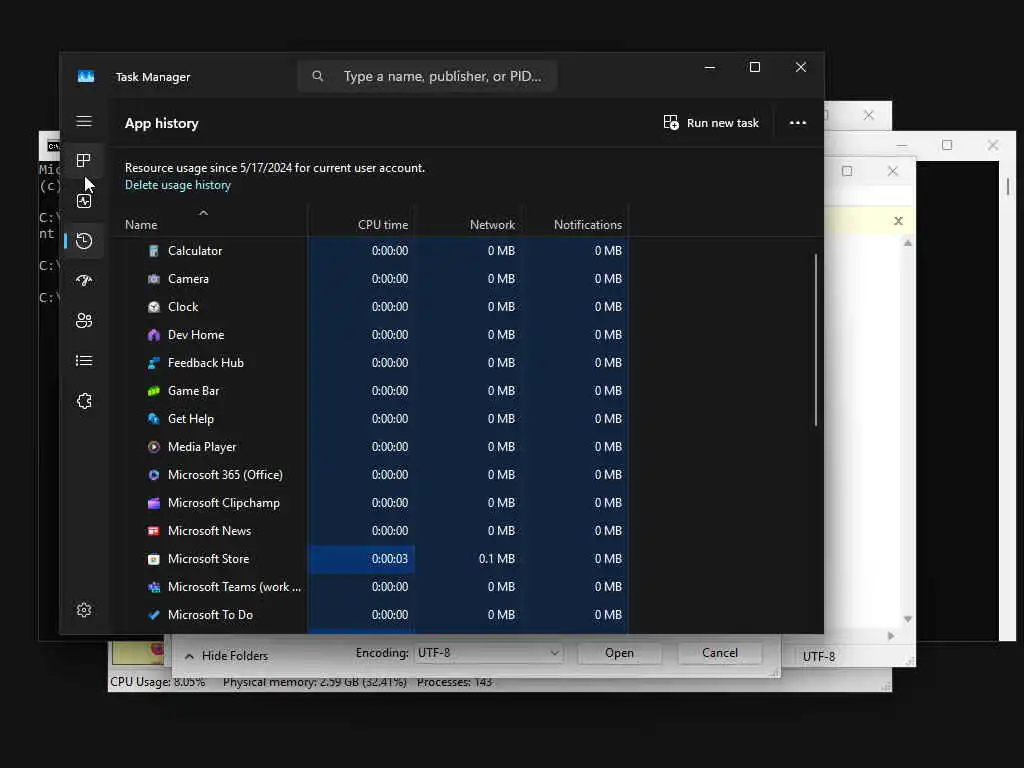Select the Microsoft Teams (work ... row name
Viewport: 1024px width, 768px height.
[x=234, y=587]
